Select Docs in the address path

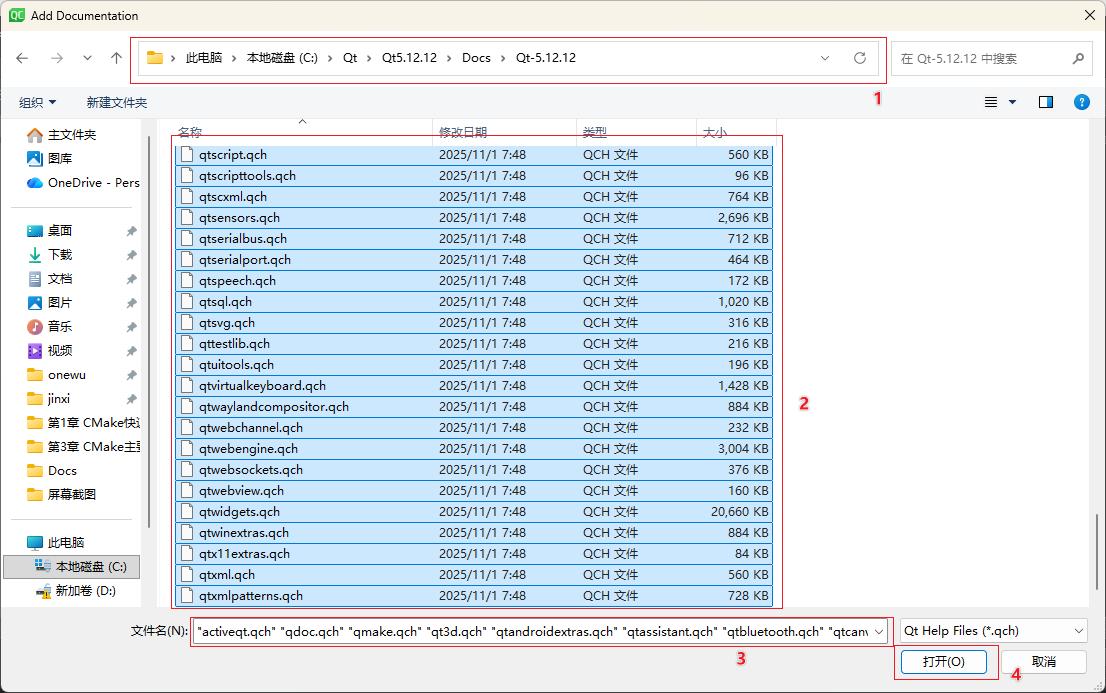[x=476, y=58]
